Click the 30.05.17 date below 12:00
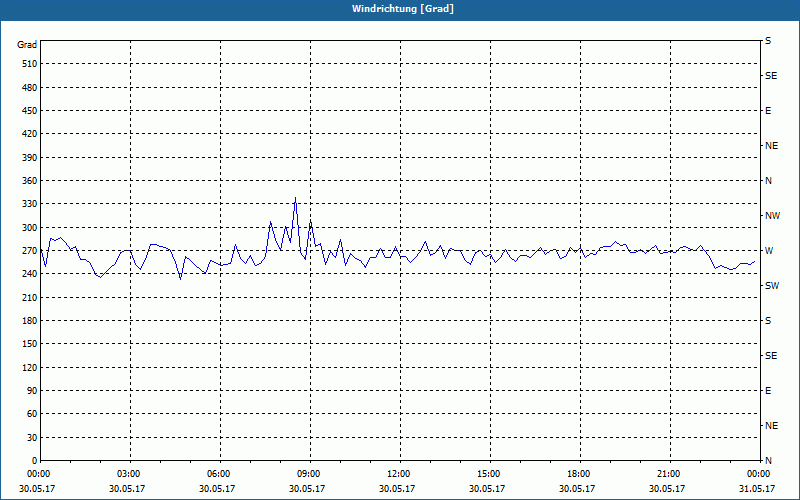 coord(397,489)
